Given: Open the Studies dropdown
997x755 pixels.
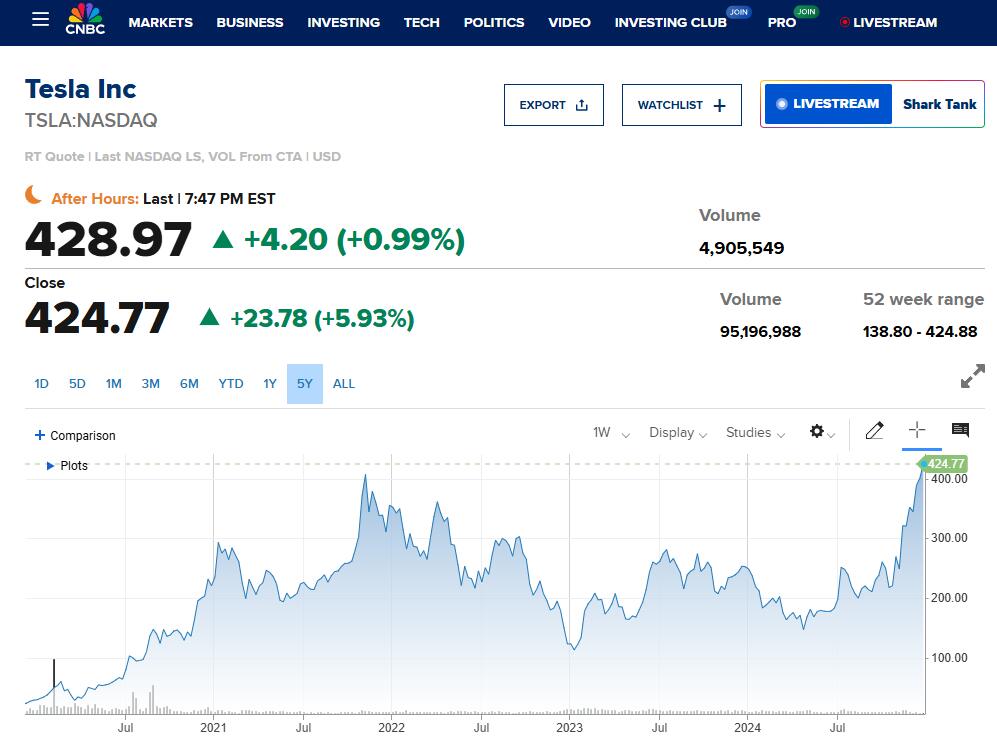Looking at the screenshot, I should 755,433.
